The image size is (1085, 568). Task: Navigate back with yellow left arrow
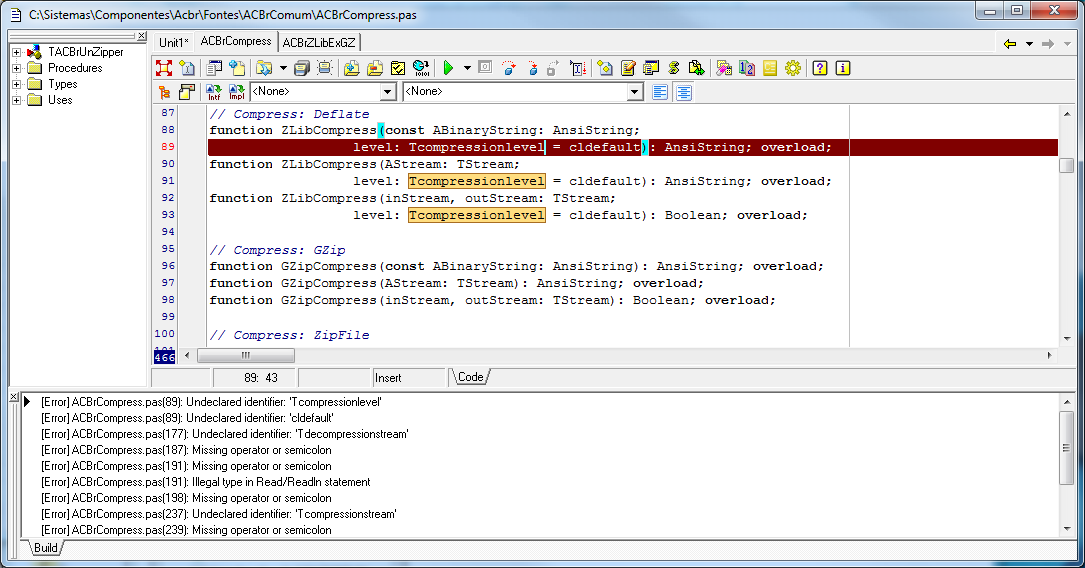pos(1010,44)
